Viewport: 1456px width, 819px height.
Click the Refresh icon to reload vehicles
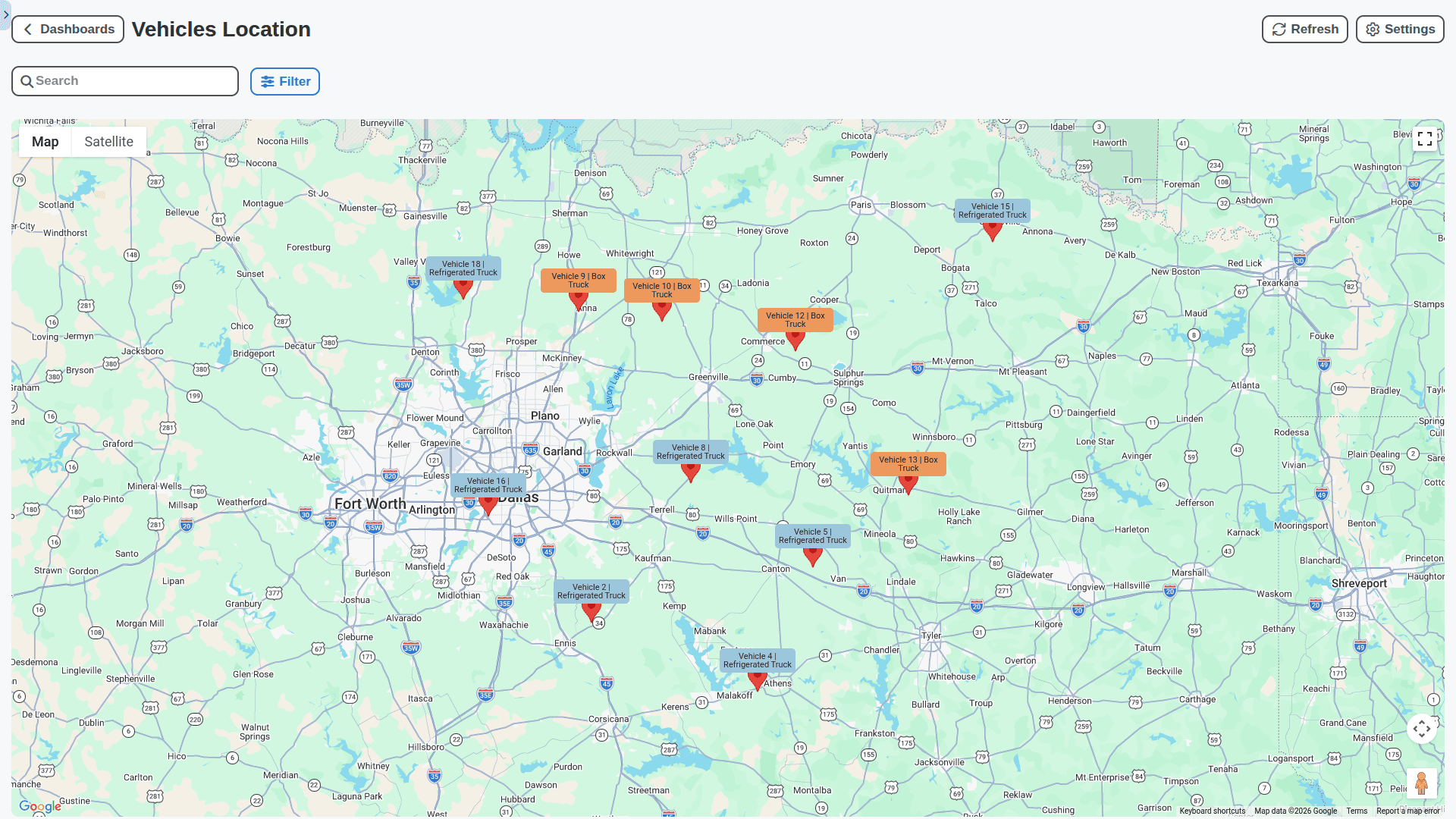pyautogui.click(x=1277, y=29)
